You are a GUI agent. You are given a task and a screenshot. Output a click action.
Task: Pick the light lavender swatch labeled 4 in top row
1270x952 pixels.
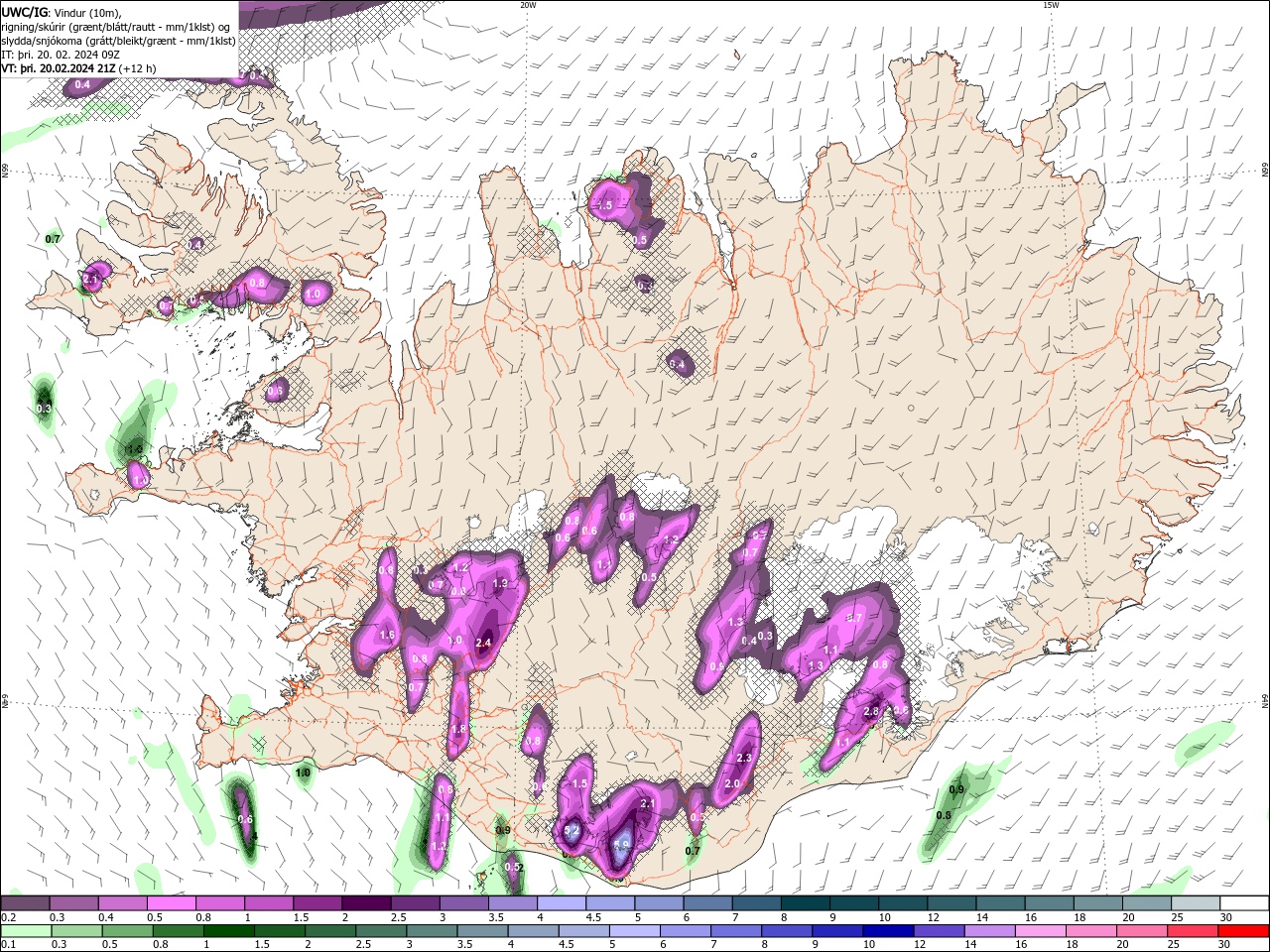(560, 903)
